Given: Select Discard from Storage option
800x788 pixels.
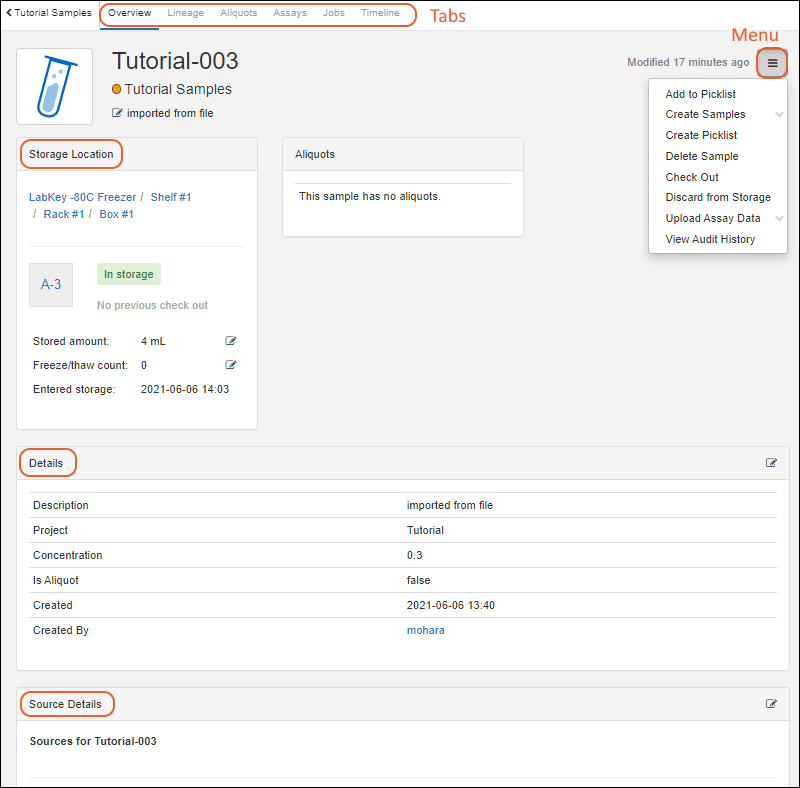Looking at the screenshot, I should (718, 198).
